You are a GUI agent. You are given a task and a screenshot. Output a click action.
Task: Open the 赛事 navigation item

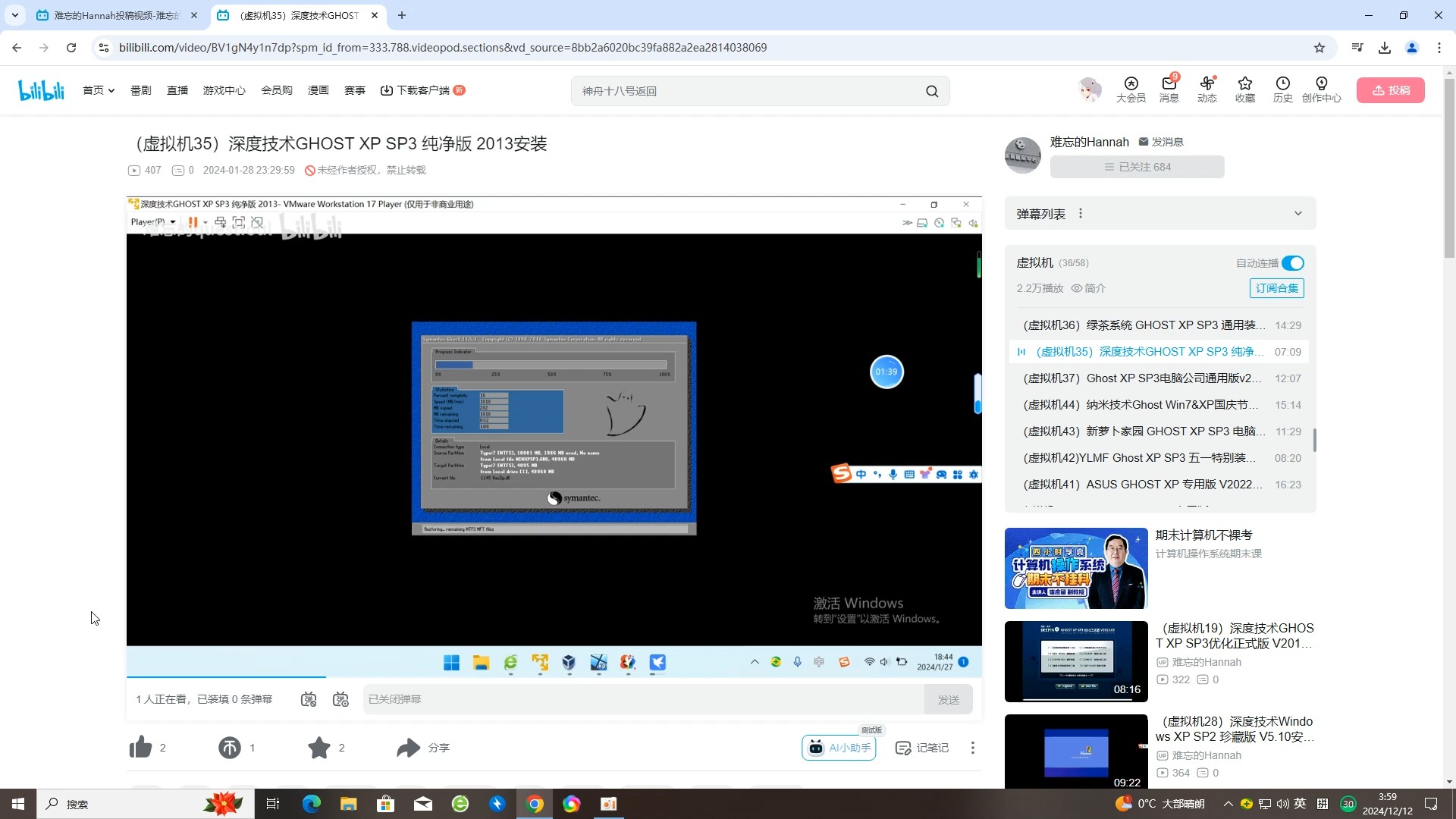pyautogui.click(x=355, y=90)
